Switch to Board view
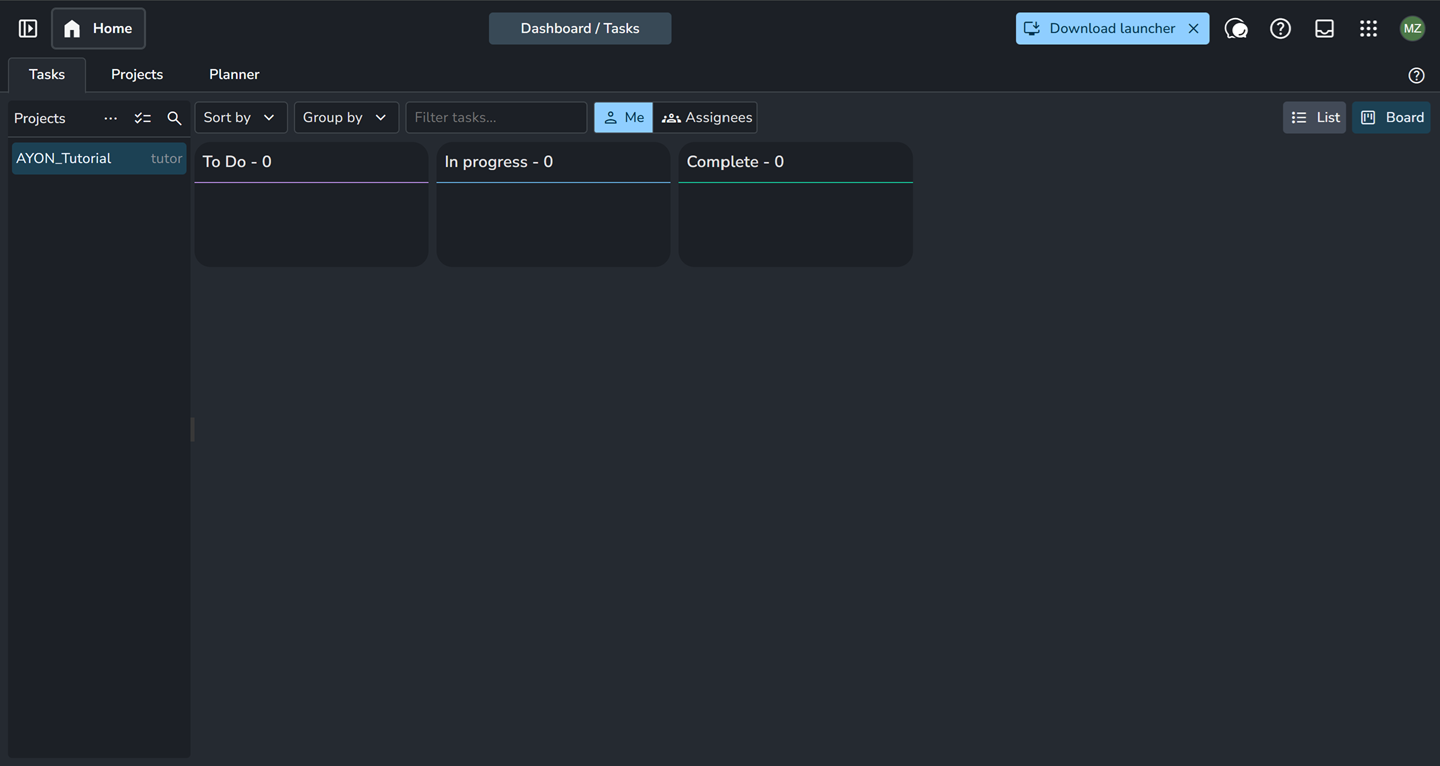1440x766 pixels. click(x=1391, y=118)
